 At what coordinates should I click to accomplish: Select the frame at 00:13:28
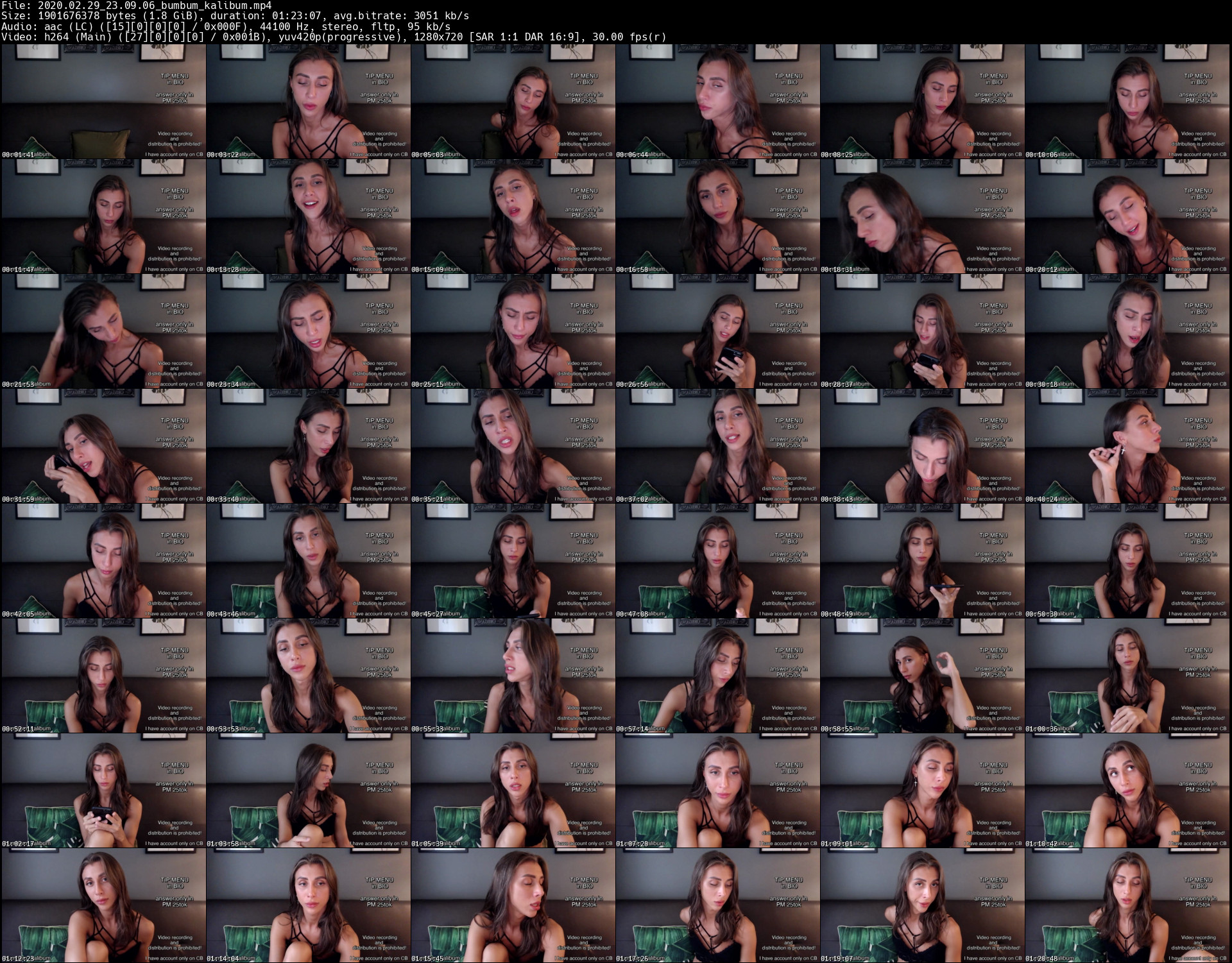pos(308,216)
